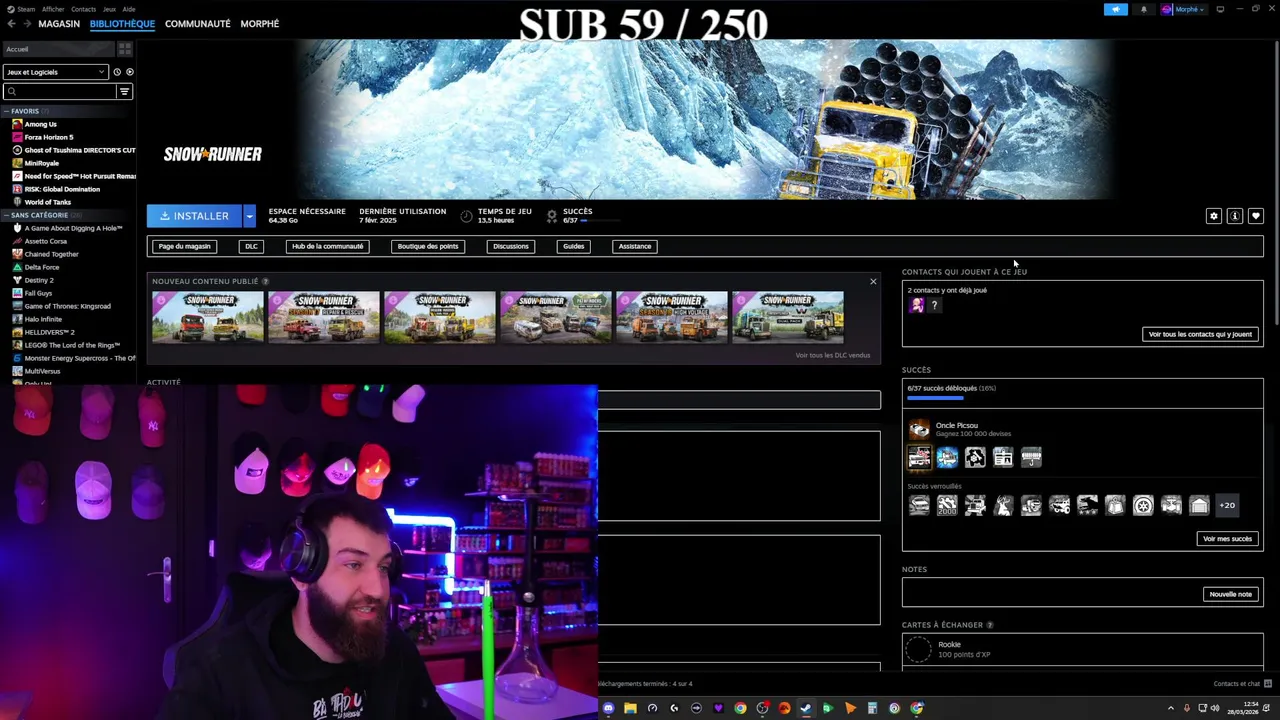Open the DLC page button
The width and height of the screenshot is (1280, 720).
(251, 246)
